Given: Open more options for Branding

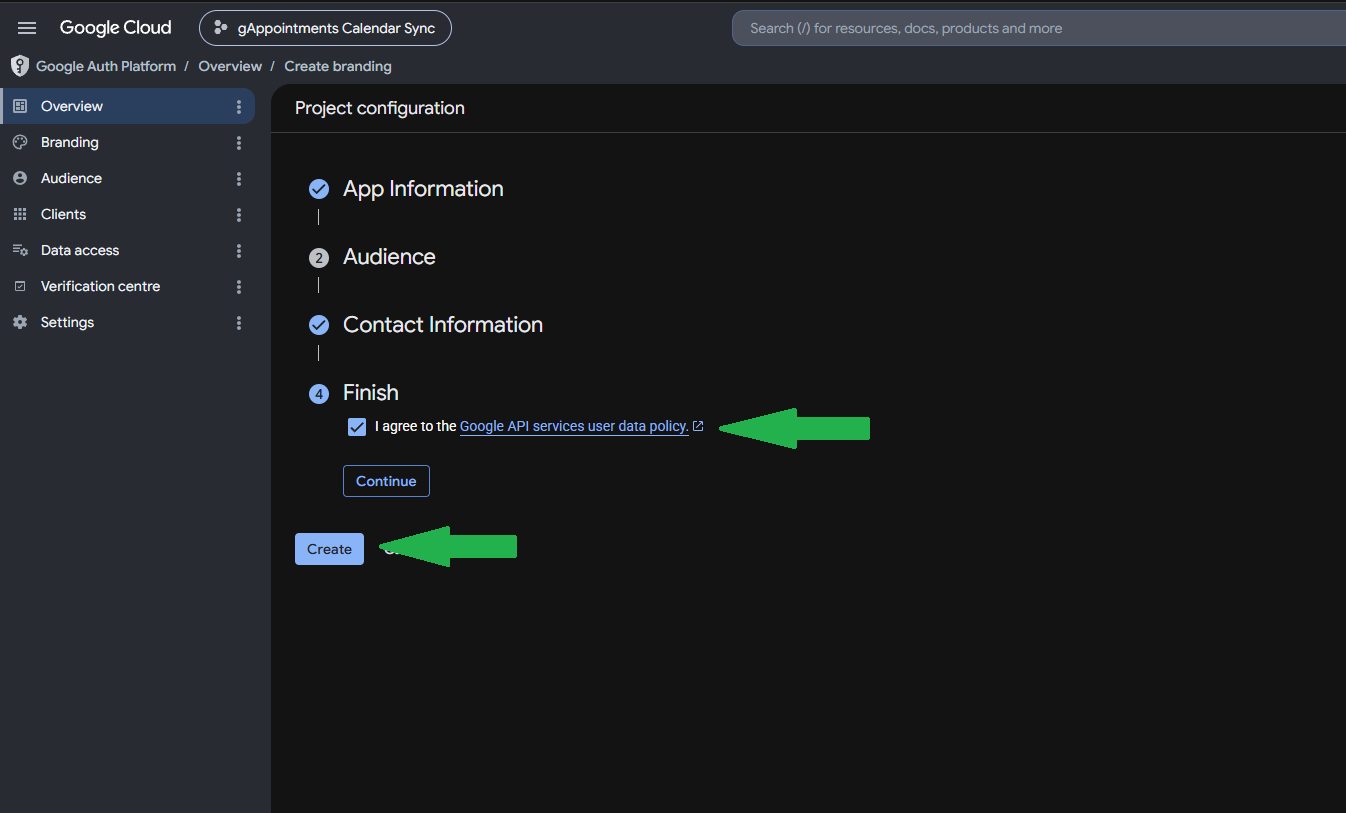Looking at the screenshot, I should [x=239, y=143].
